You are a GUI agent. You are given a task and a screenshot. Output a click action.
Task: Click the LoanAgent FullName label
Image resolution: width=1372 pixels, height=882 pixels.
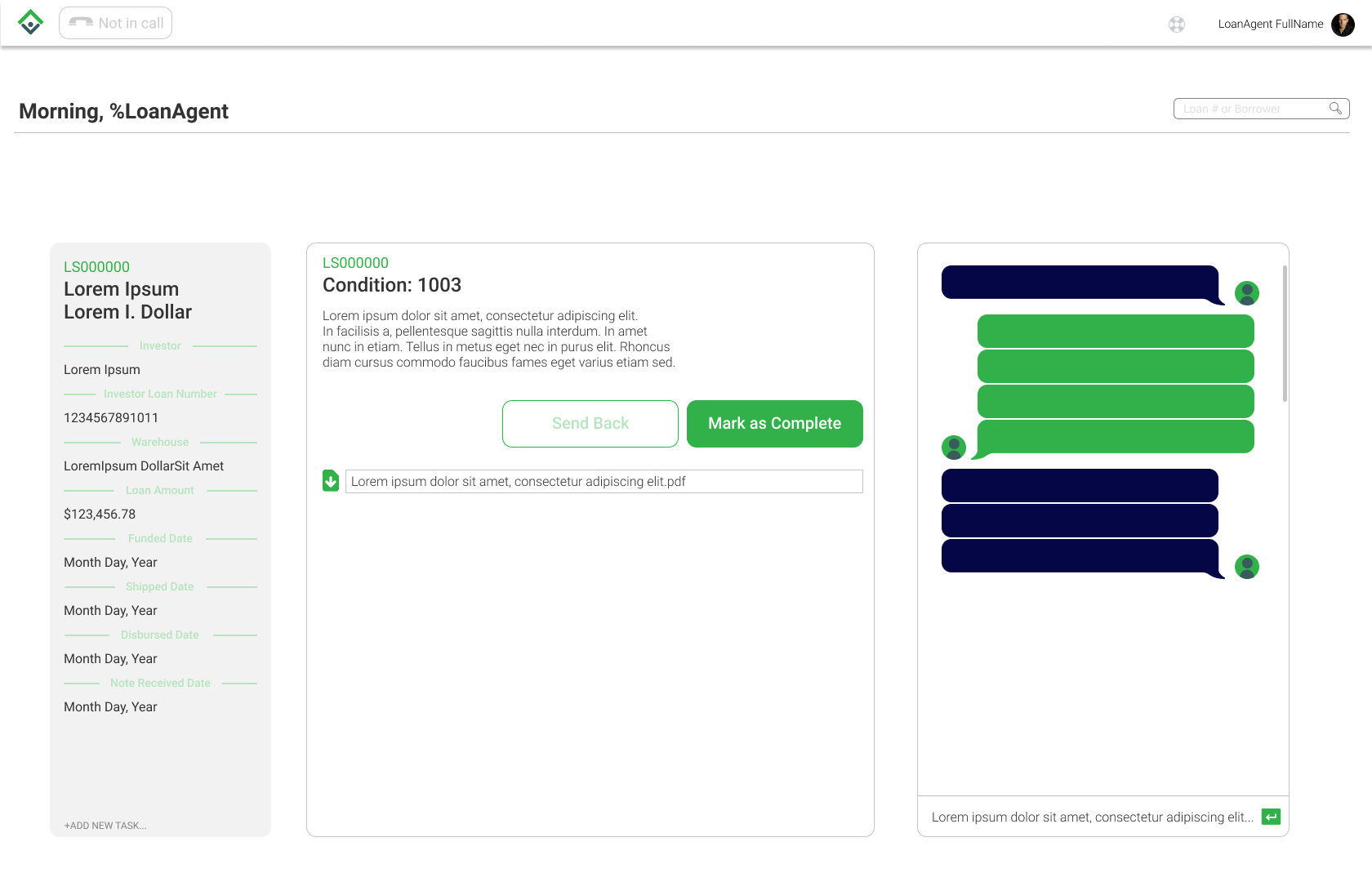coord(1271,24)
